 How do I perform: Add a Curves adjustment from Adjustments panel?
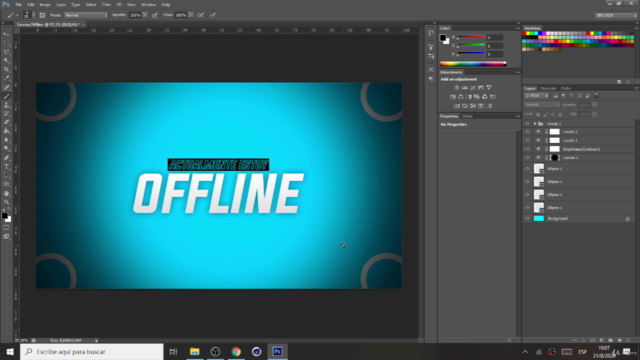click(473, 88)
